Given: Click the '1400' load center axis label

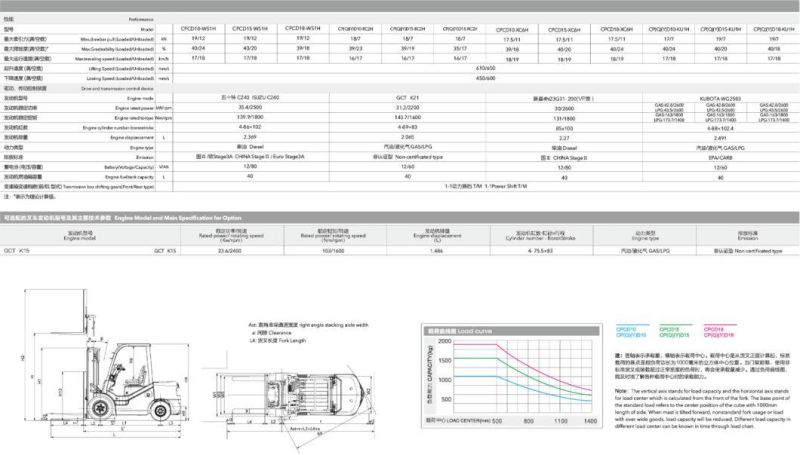Looking at the screenshot, I should 590,421.
